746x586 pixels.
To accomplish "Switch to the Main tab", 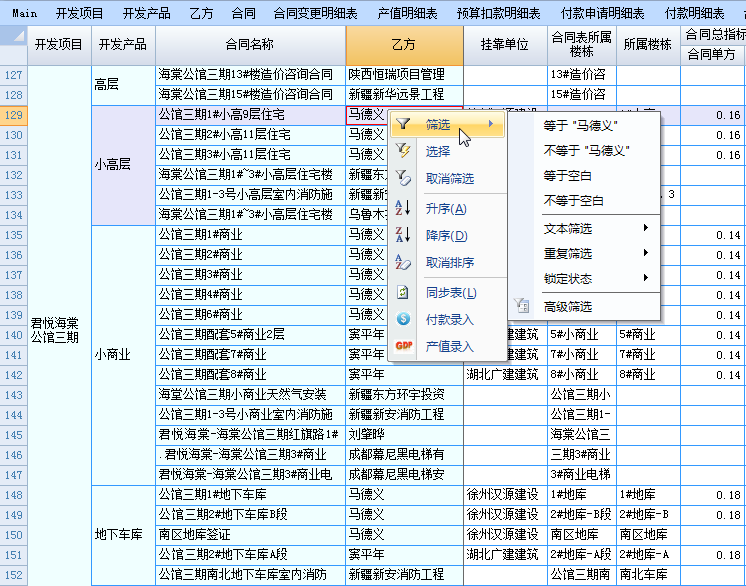I will [x=25, y=13].
